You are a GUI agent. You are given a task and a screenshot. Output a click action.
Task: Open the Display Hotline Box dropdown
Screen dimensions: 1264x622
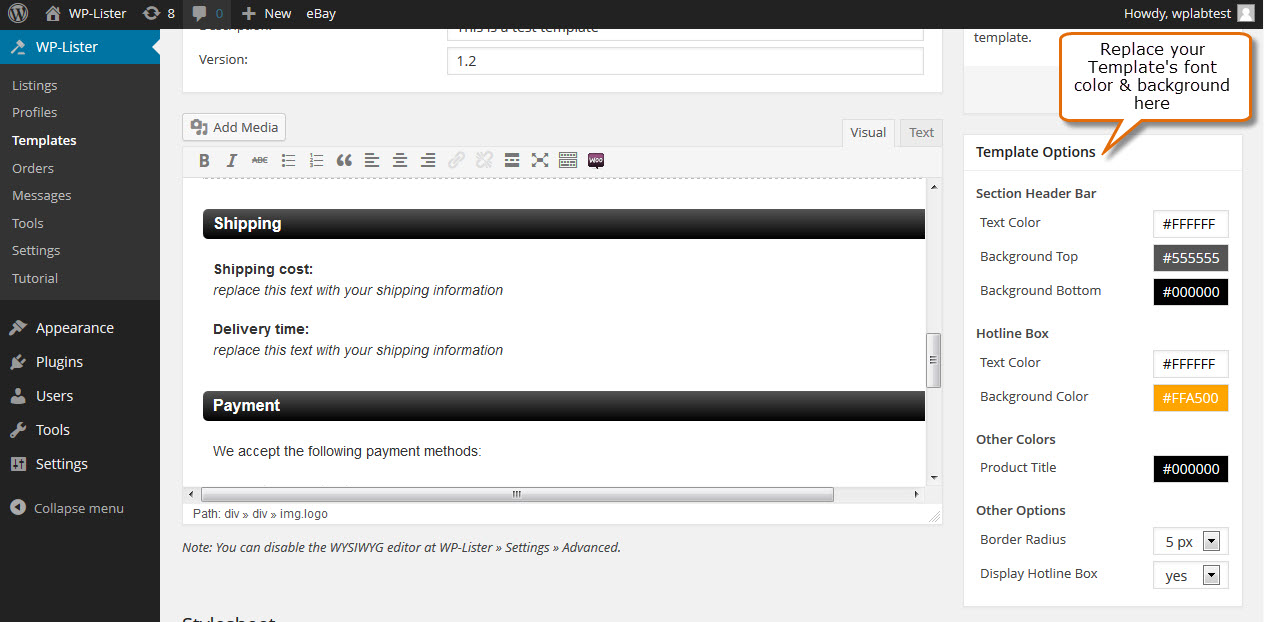tap(1190, 575)
